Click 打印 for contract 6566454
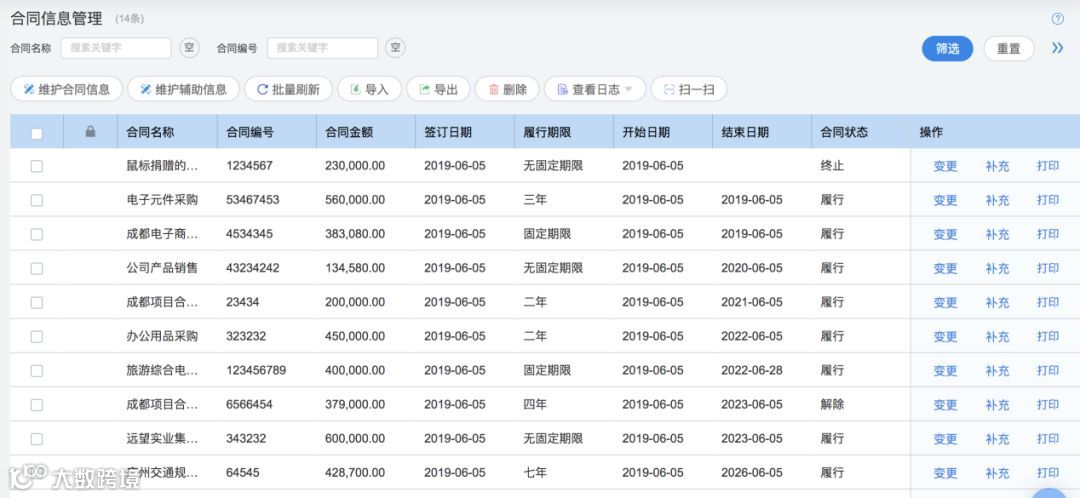This screenshot has width=1080, height=498. 1048,404
